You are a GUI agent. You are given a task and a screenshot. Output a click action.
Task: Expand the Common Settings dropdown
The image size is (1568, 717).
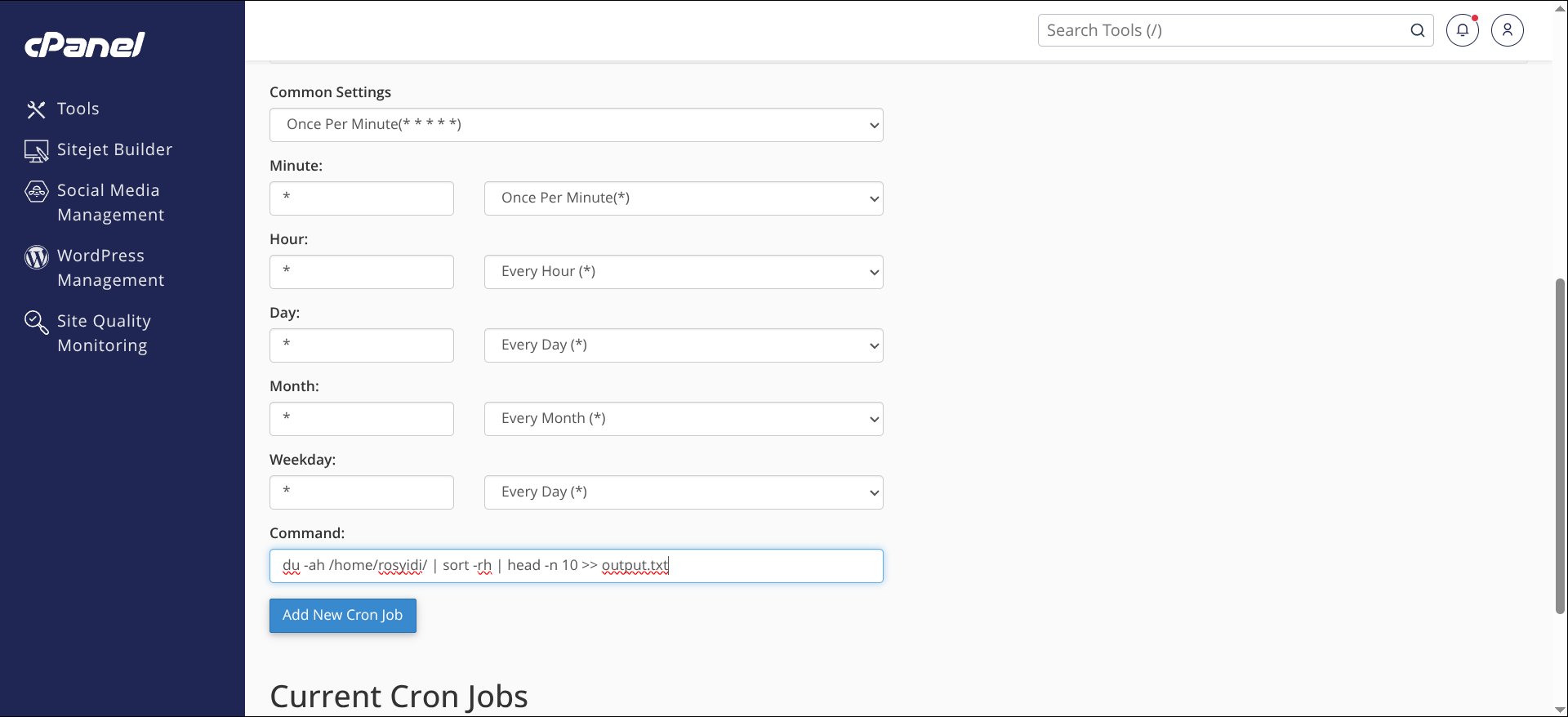coord(576,125)
